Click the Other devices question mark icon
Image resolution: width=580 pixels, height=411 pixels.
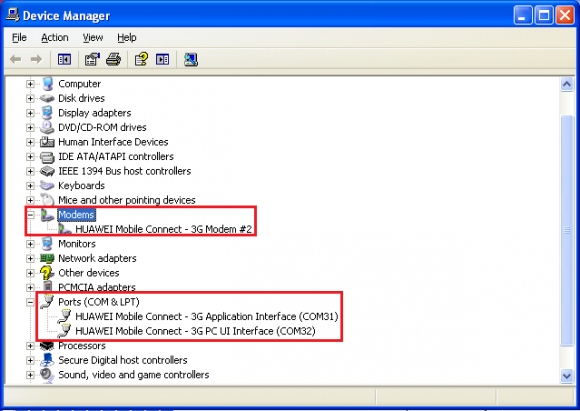pos(47,273)
